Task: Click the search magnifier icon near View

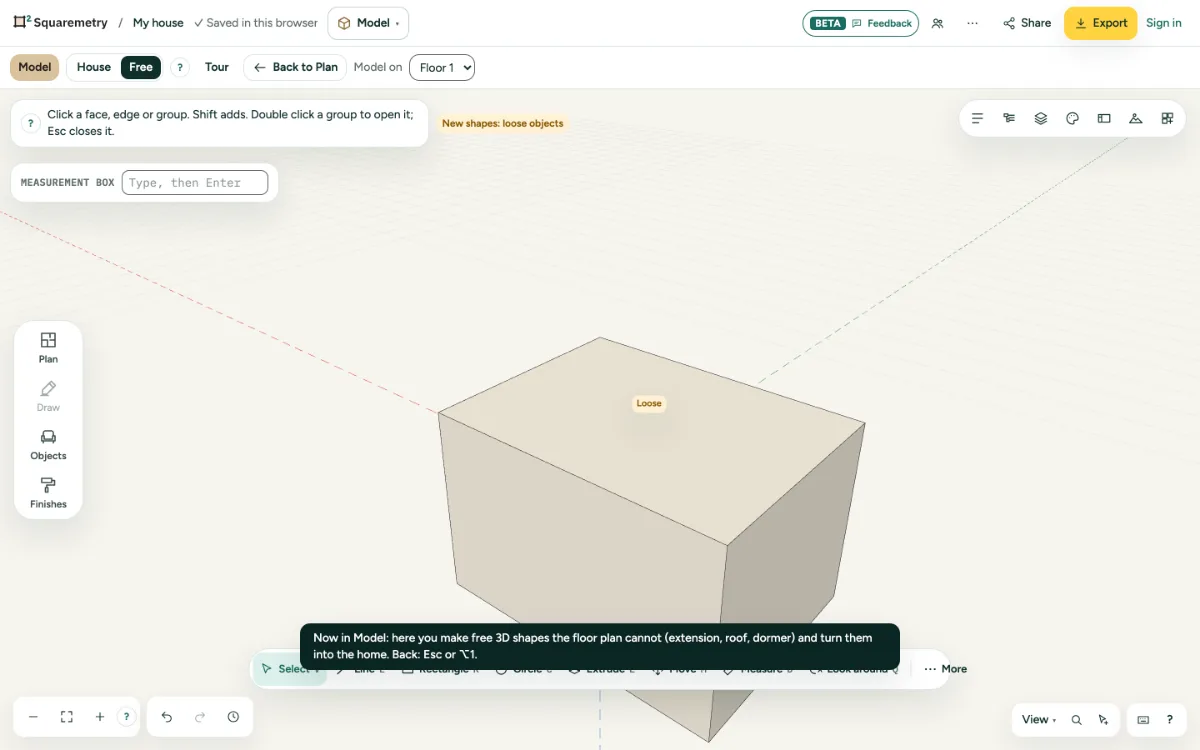Action: click(x=1077, y=720)
